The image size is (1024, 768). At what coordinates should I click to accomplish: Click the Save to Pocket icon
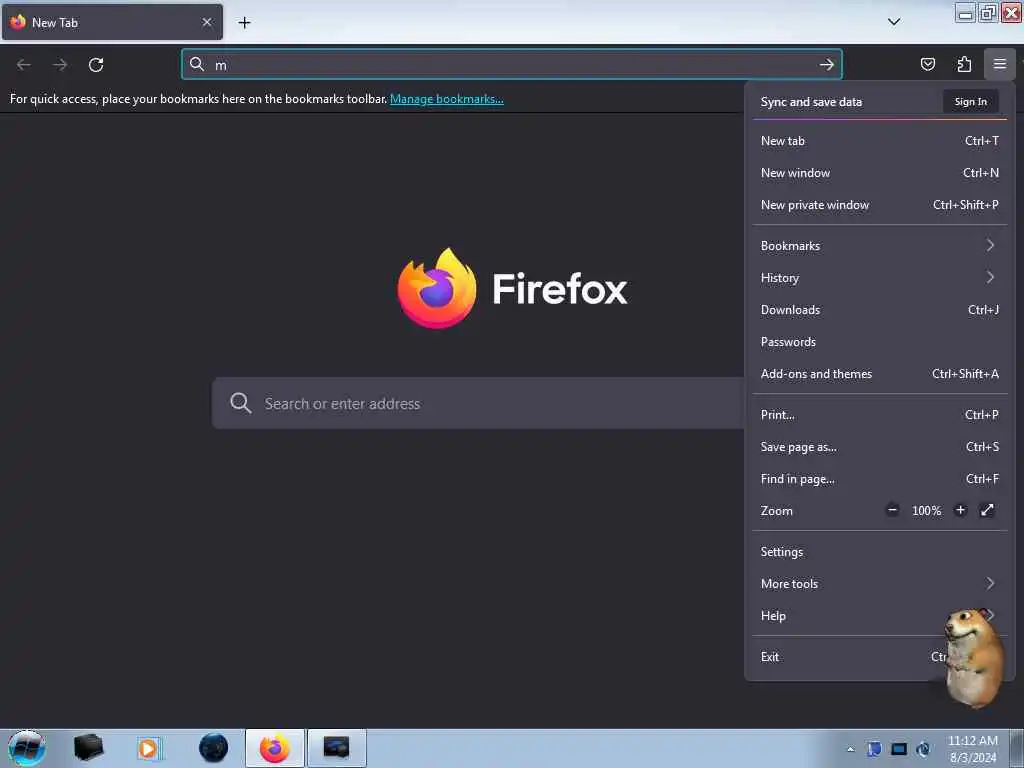927,64
